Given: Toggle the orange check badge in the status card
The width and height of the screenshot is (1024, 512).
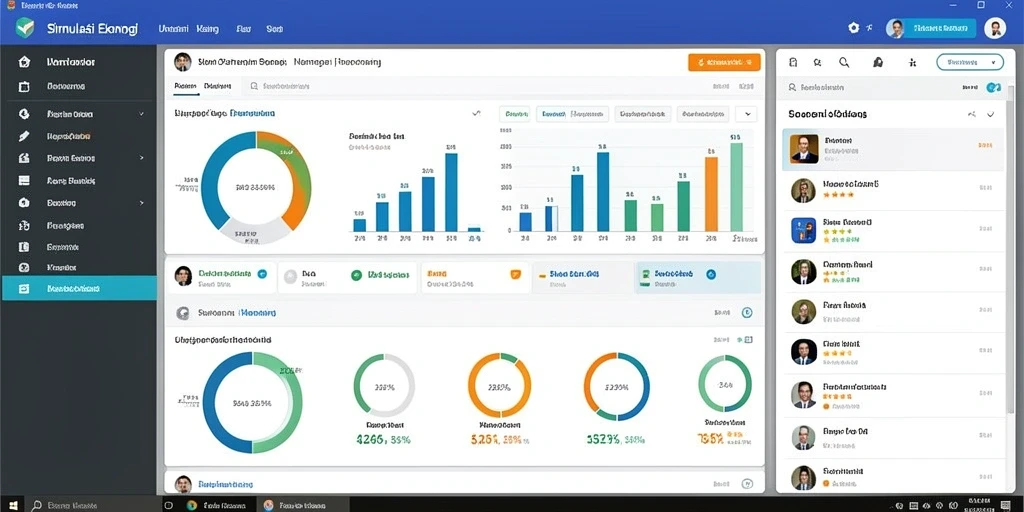Looking at the screenshot, I should [515, 275].
